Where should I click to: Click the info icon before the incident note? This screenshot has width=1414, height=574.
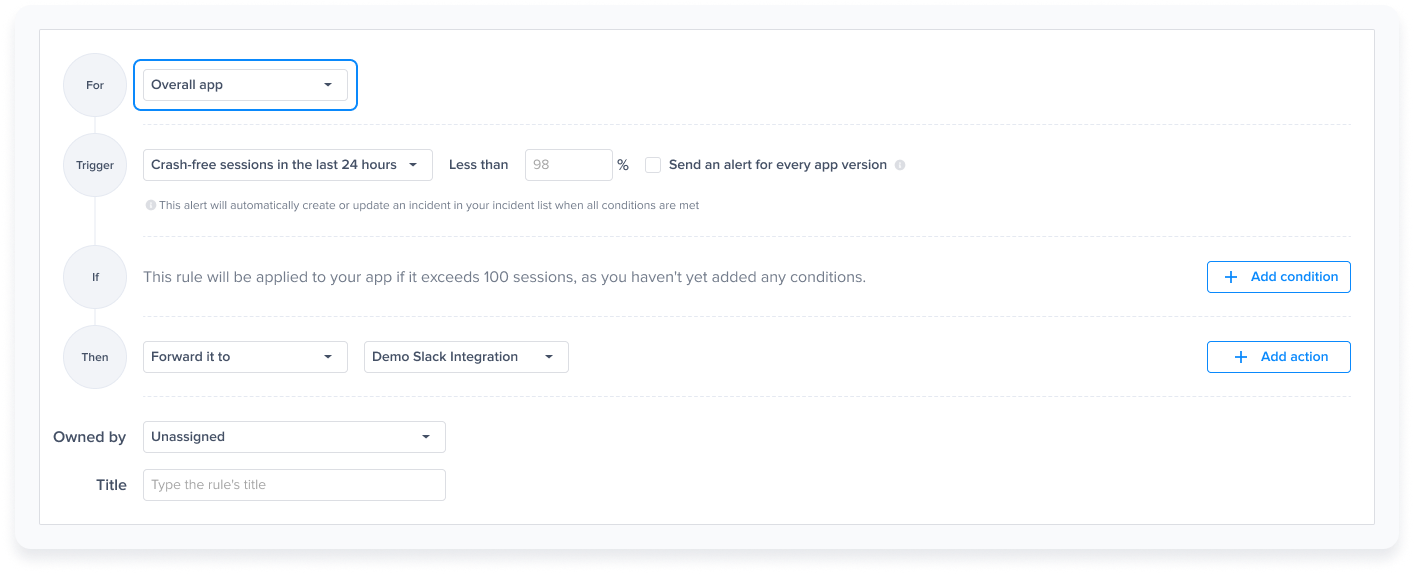click(151, 205)
